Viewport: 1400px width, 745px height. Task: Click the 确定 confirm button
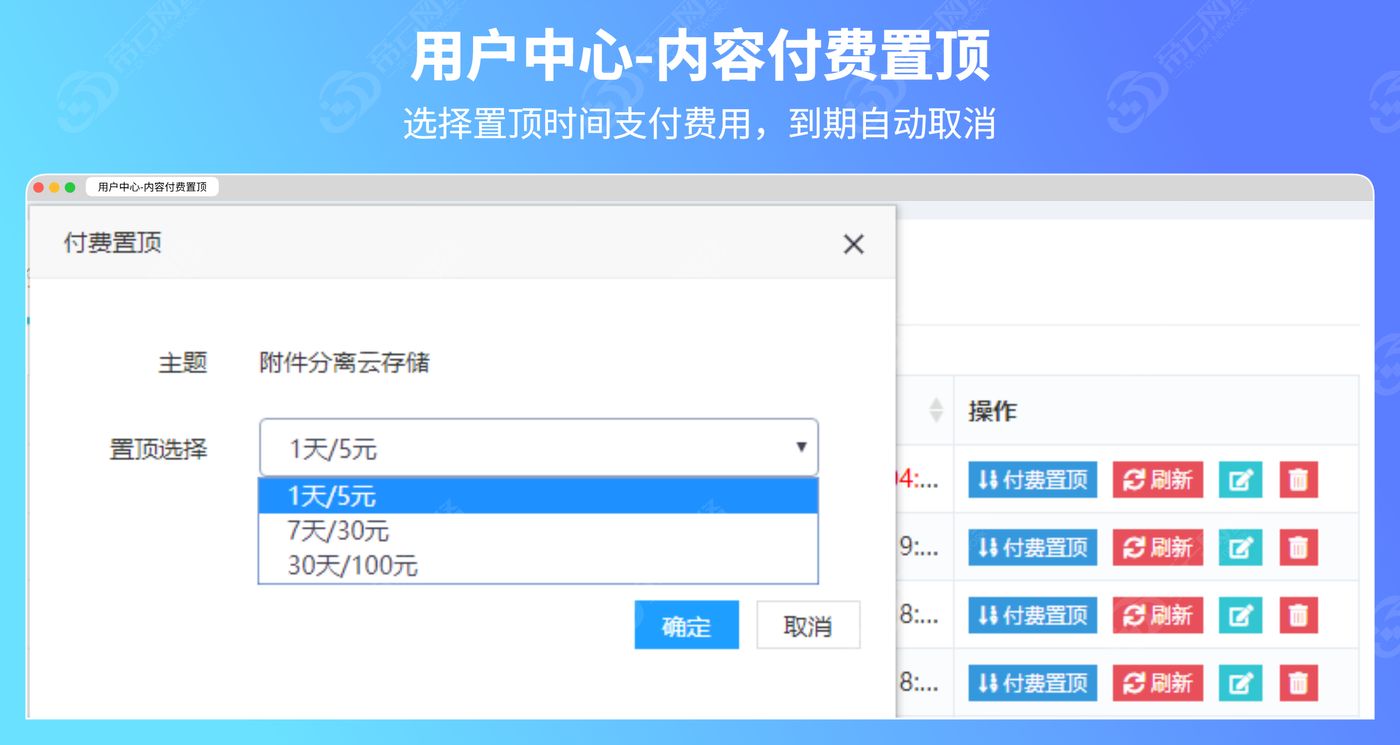tap(686, 625)
